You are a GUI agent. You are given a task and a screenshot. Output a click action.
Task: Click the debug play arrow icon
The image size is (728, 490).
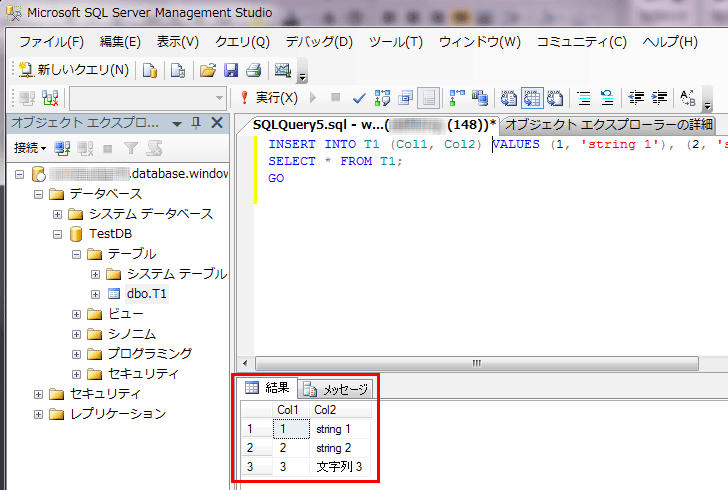coord(313,98)
